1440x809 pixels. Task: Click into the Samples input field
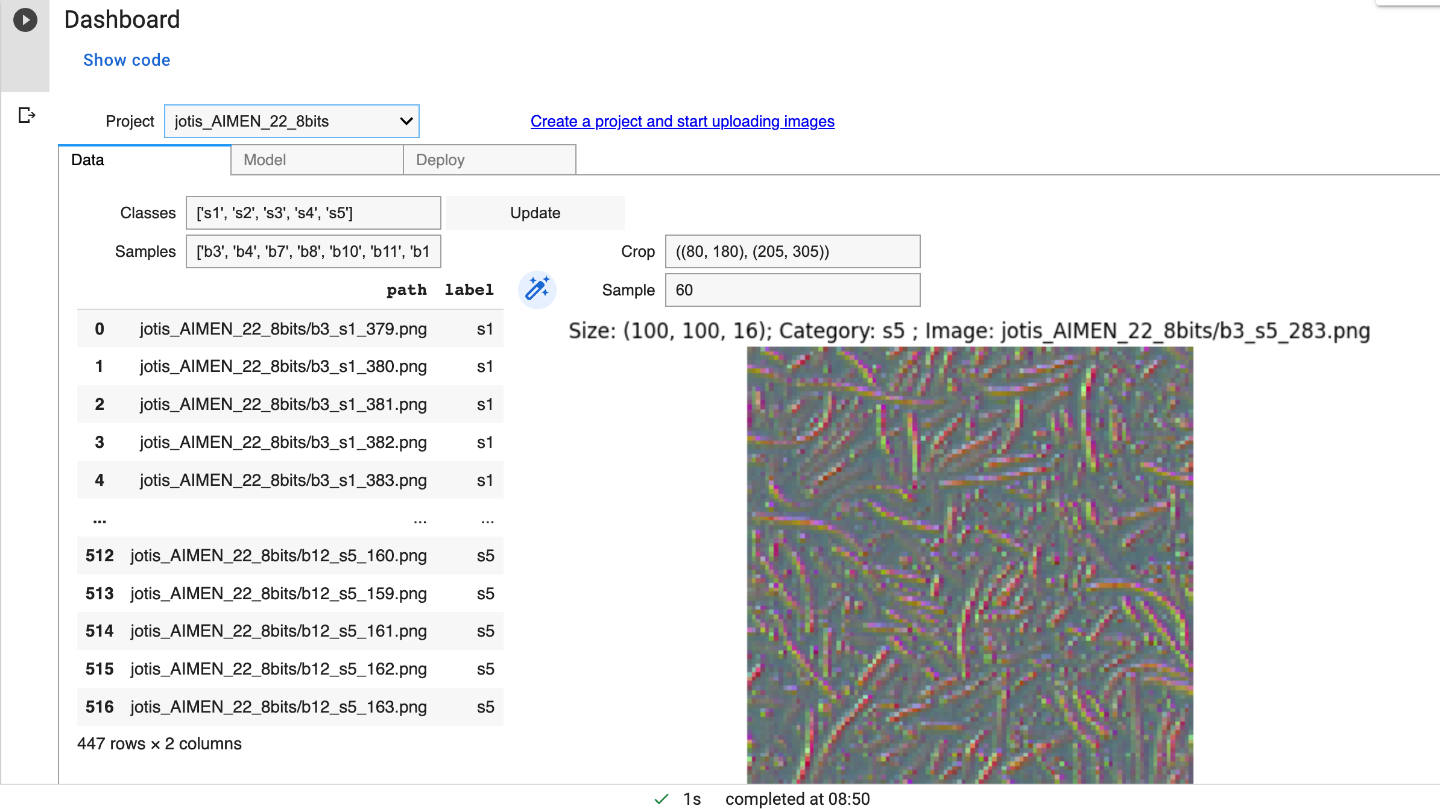[x=313, y=252]
